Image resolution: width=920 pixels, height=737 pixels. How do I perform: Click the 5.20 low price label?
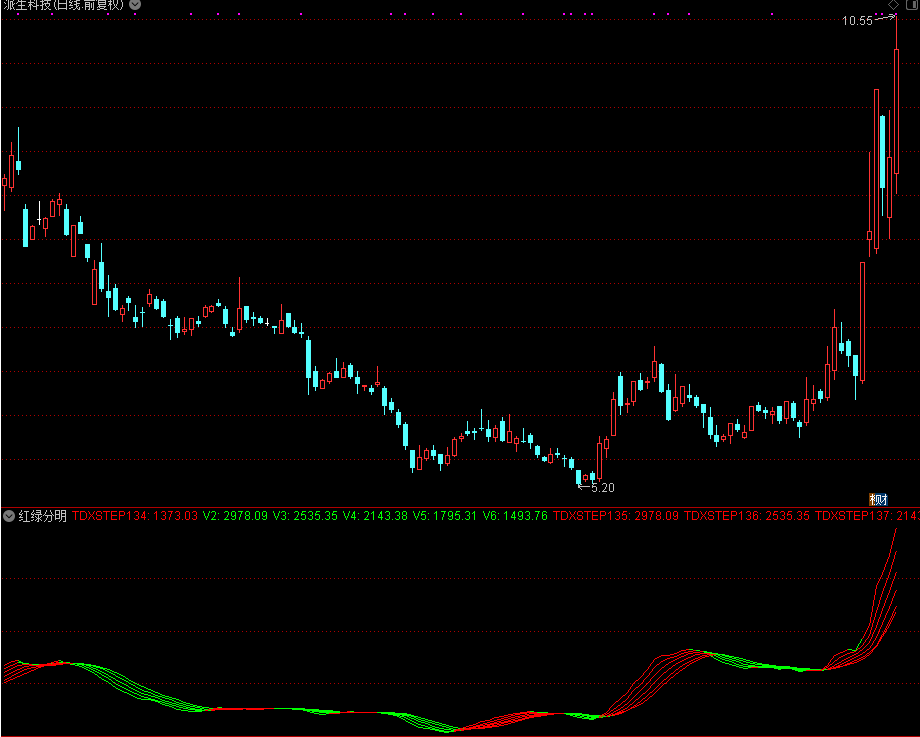603,488
